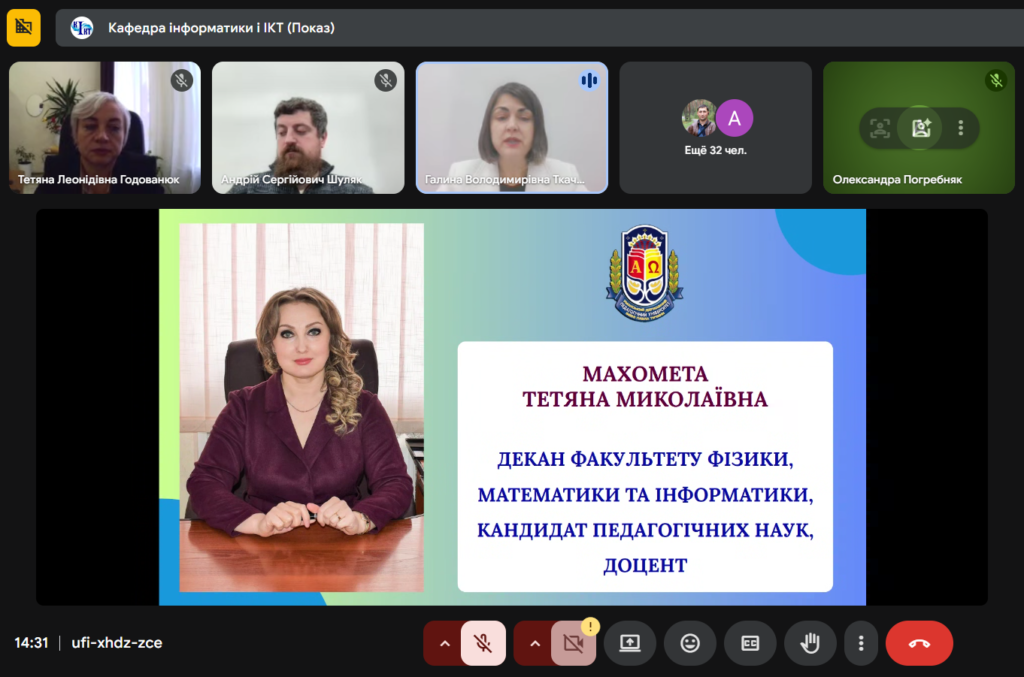The width and height of the screenshot is (1024, 677).
Task: Open three-dot menu on Олександра Погребняк tile
Action: (x=961, y=128)
